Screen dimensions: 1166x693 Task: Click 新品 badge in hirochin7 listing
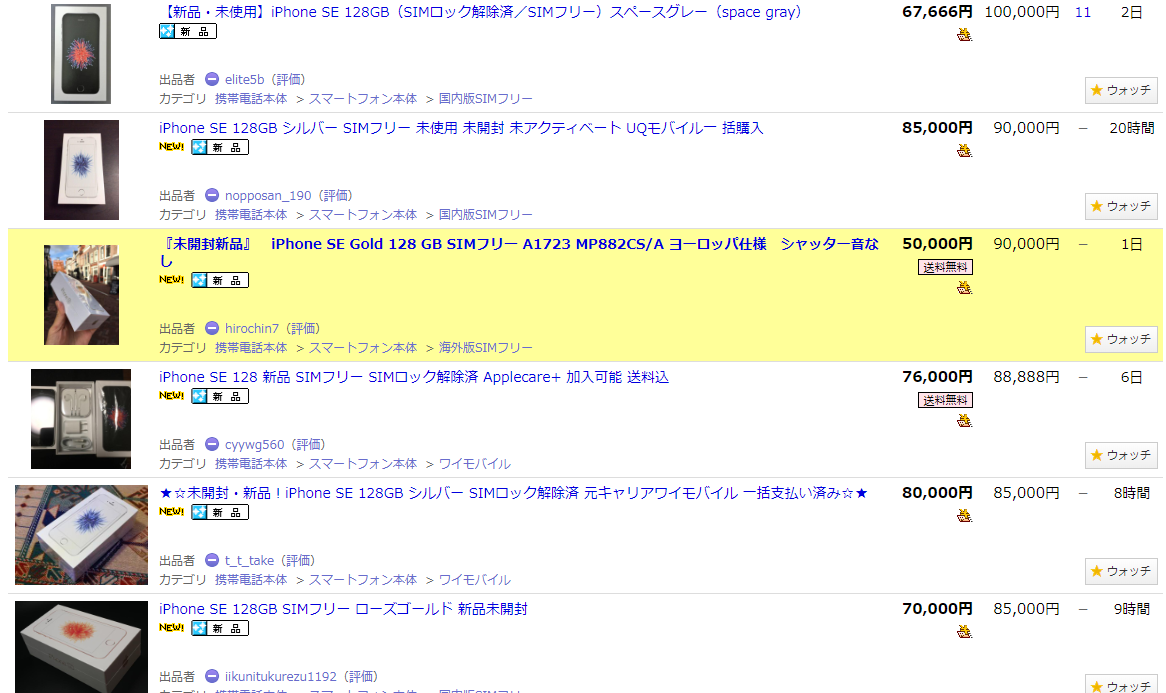tap(220, 280)
